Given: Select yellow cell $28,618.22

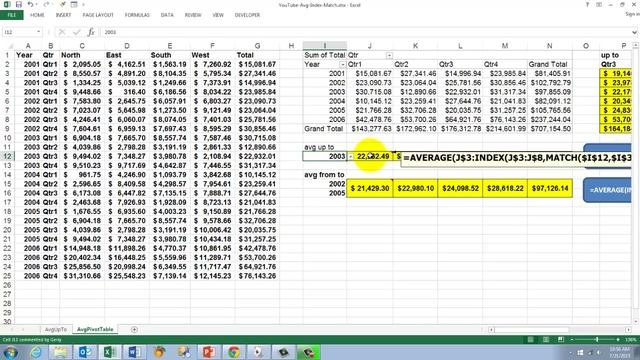Looking at the screenshot, I should (505, 188).
